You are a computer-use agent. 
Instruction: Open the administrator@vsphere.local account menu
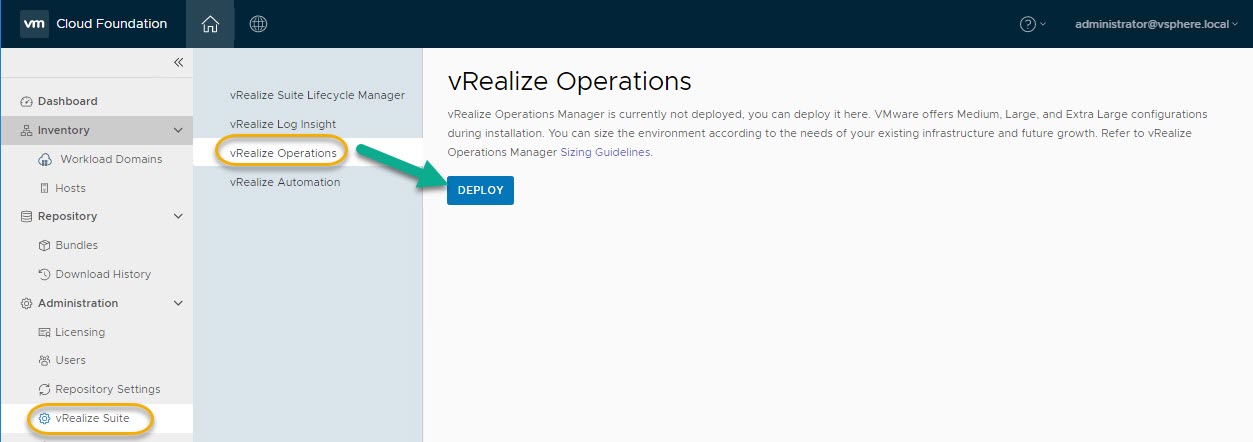[x=1156, y=24]
